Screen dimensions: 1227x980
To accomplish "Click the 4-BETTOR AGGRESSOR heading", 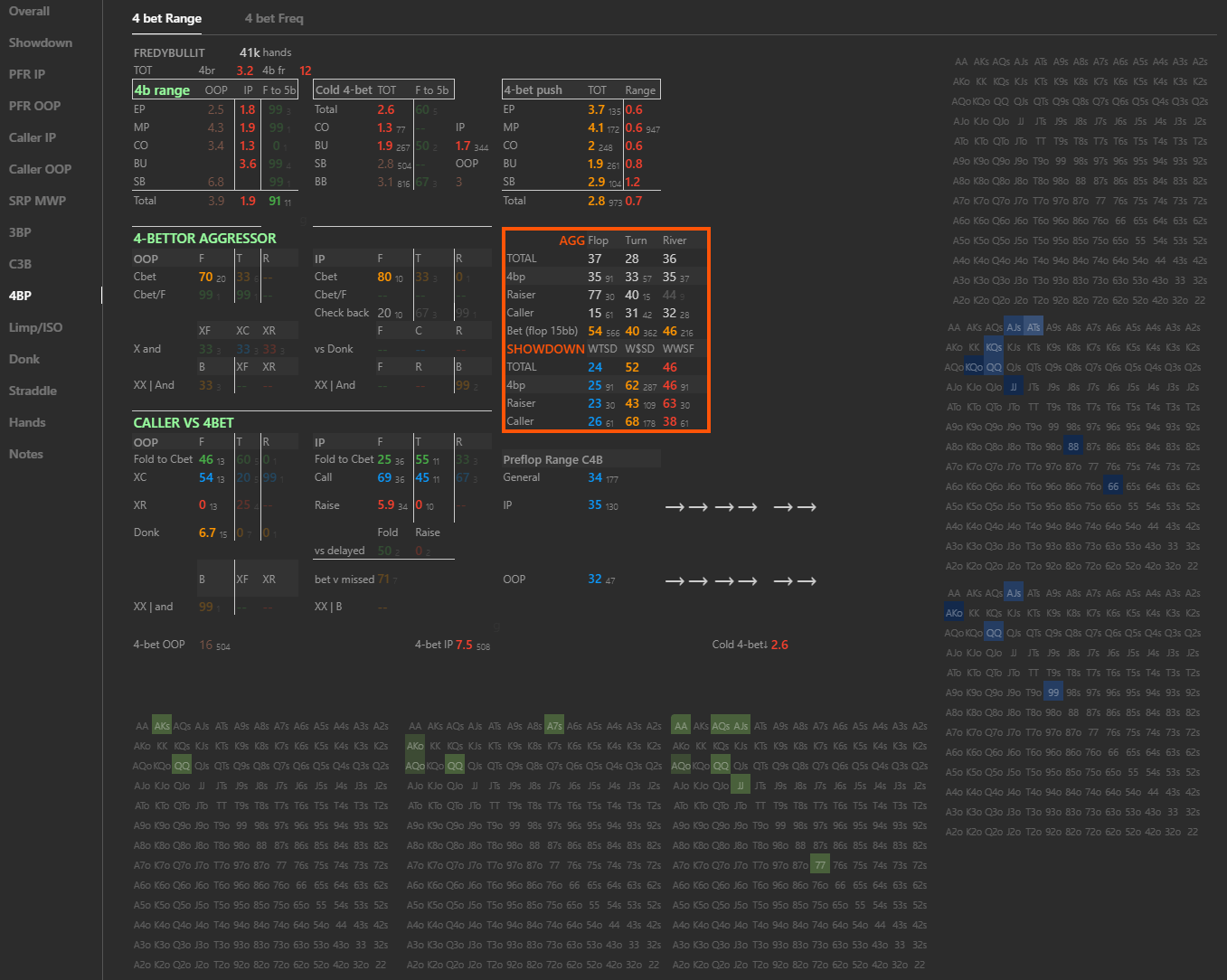I will (x=204, y=239).
